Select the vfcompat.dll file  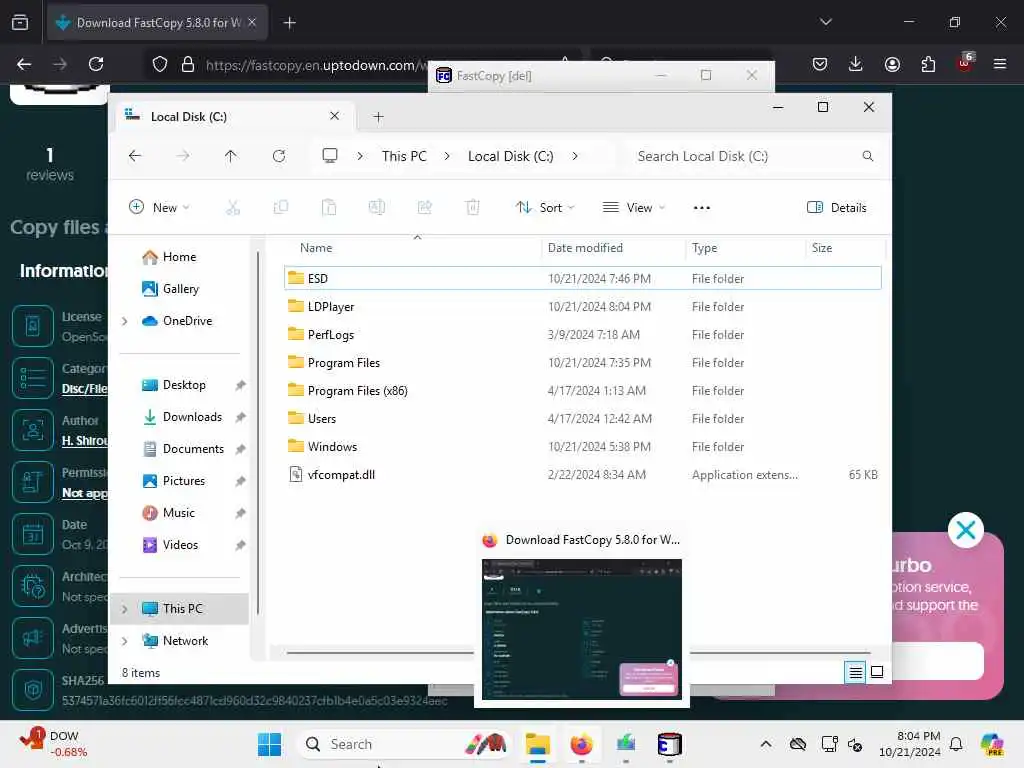(583, 475)
